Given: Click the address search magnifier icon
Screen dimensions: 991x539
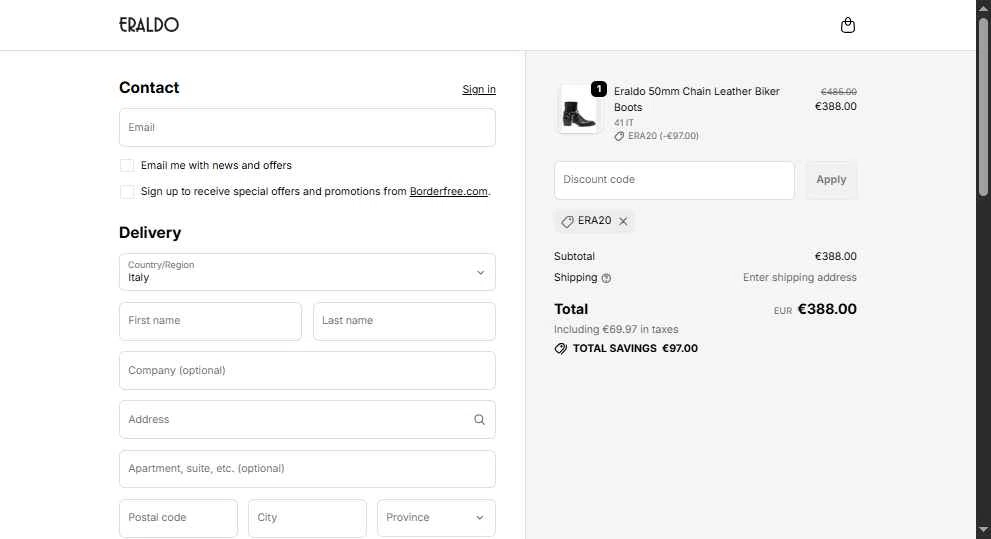Looking at the screenshot, I should click(x=480, y=420).
